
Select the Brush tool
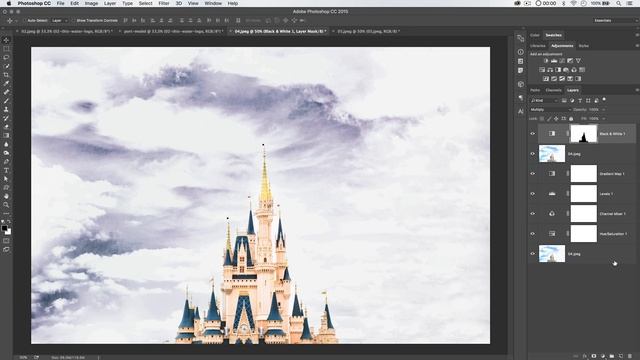point(6,101)
